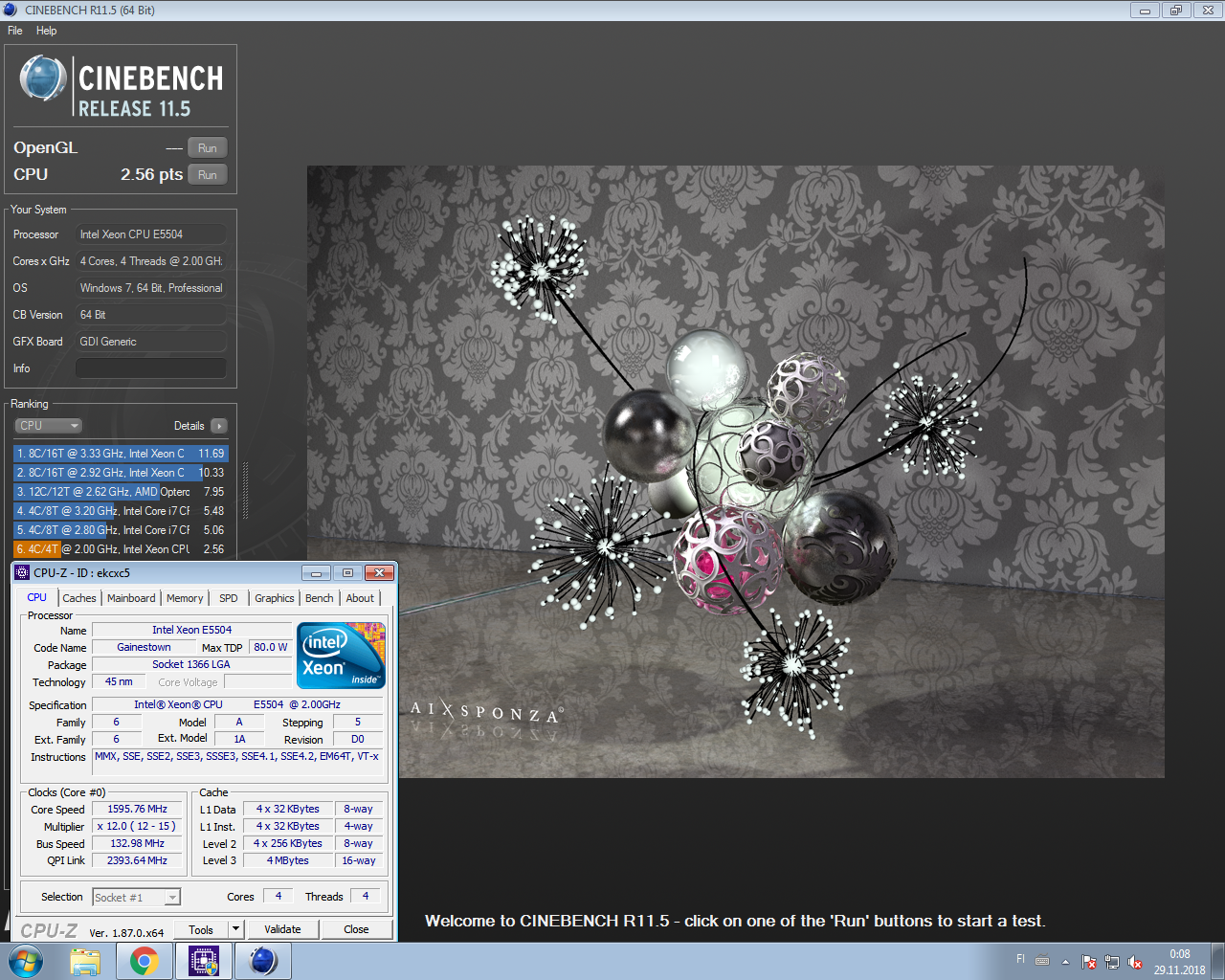Click Level 3 cache value 4 MBytes

coord(287,860)
